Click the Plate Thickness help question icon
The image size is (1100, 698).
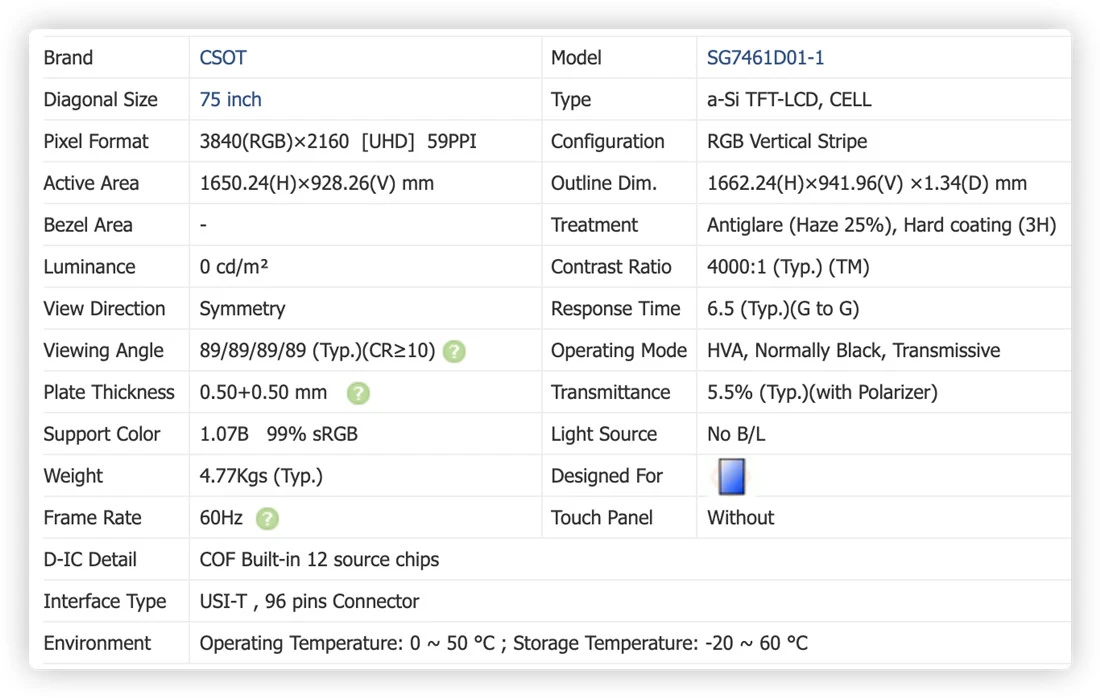point(358,393)
